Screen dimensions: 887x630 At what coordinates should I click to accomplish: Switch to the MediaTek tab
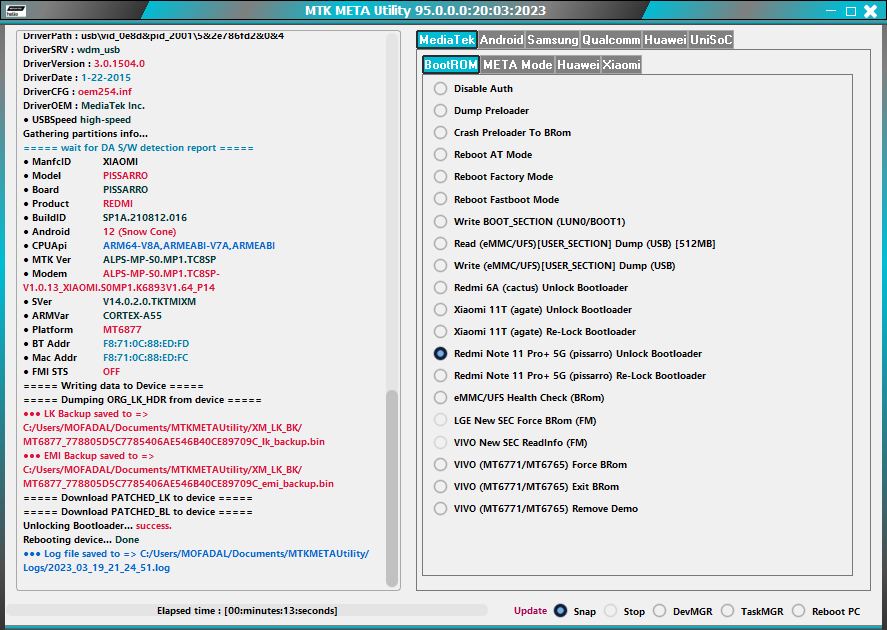click(447, 40)
